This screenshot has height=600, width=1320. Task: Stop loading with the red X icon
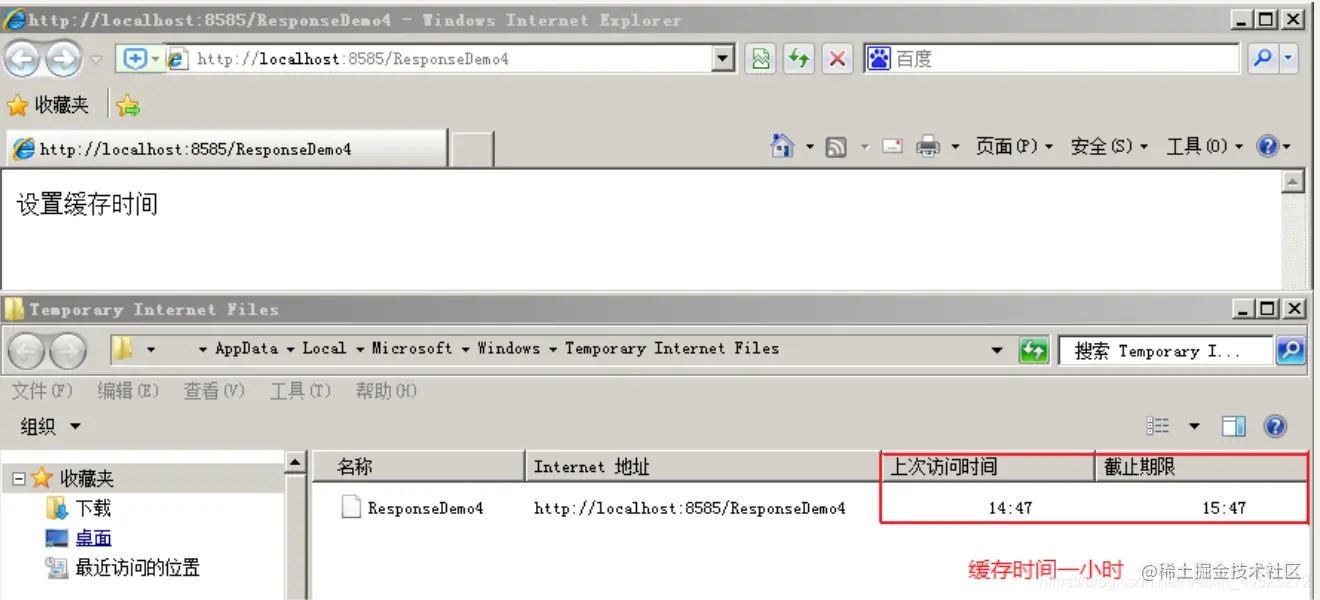coord(837,59)
